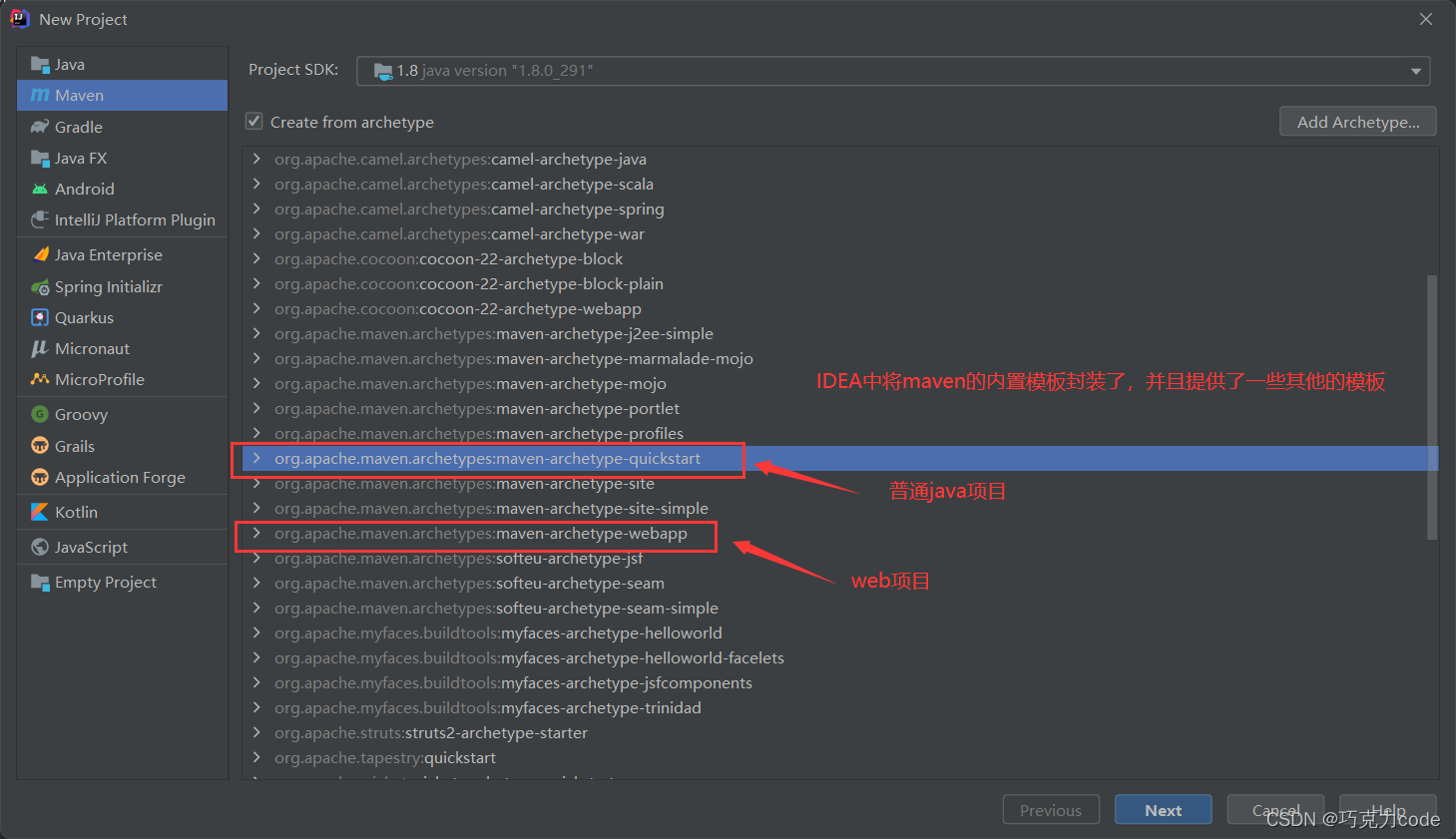Click the archetype list vertical scrollbar

1432,407
